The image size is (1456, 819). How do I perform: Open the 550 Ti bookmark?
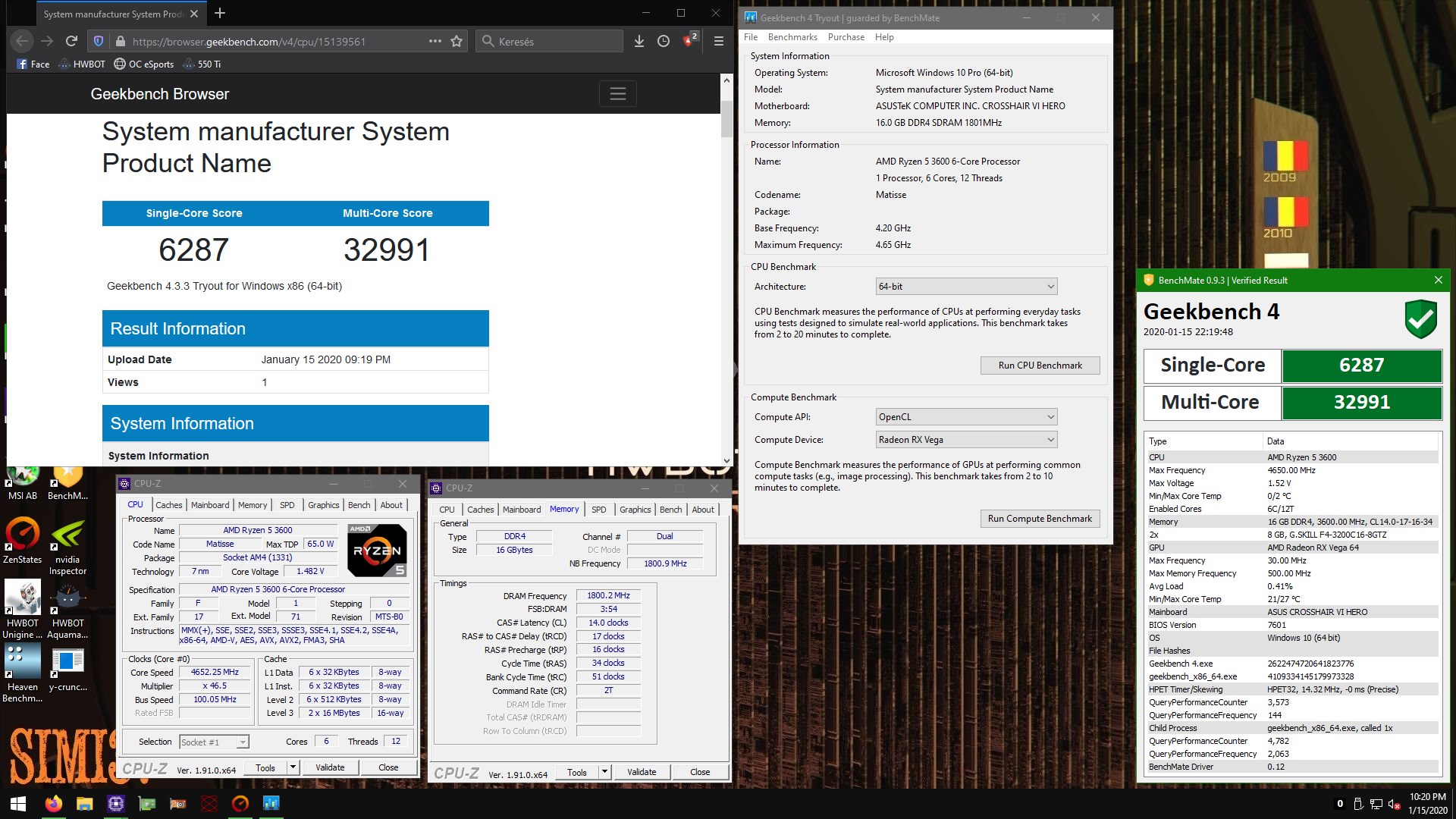point(202,64)
